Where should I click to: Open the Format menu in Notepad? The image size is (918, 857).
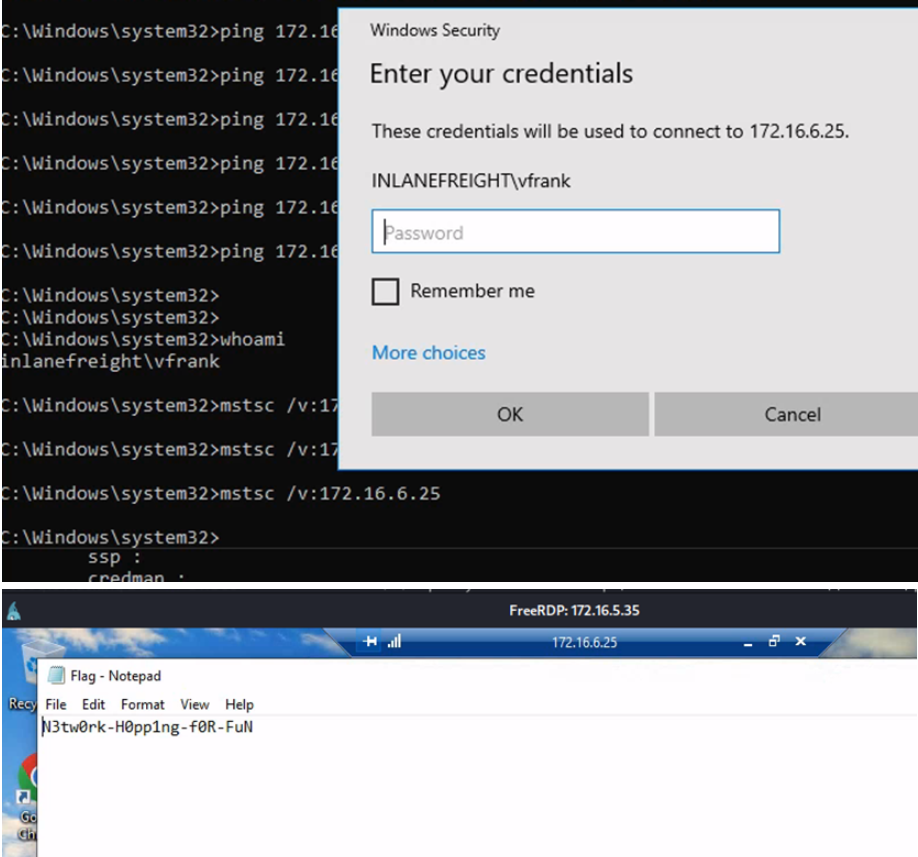(142, 705)
